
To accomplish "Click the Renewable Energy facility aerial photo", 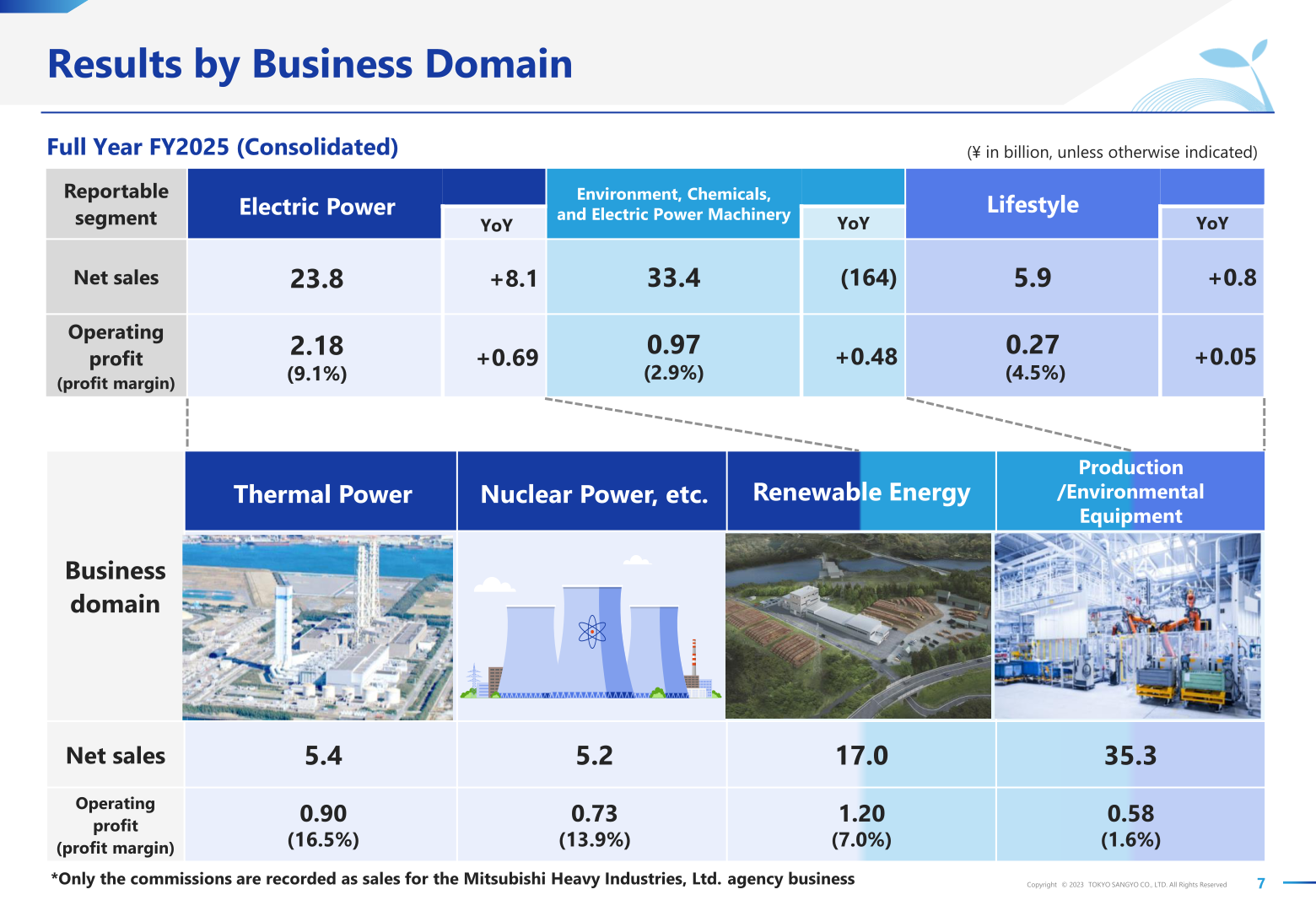I will pos(859,627).
